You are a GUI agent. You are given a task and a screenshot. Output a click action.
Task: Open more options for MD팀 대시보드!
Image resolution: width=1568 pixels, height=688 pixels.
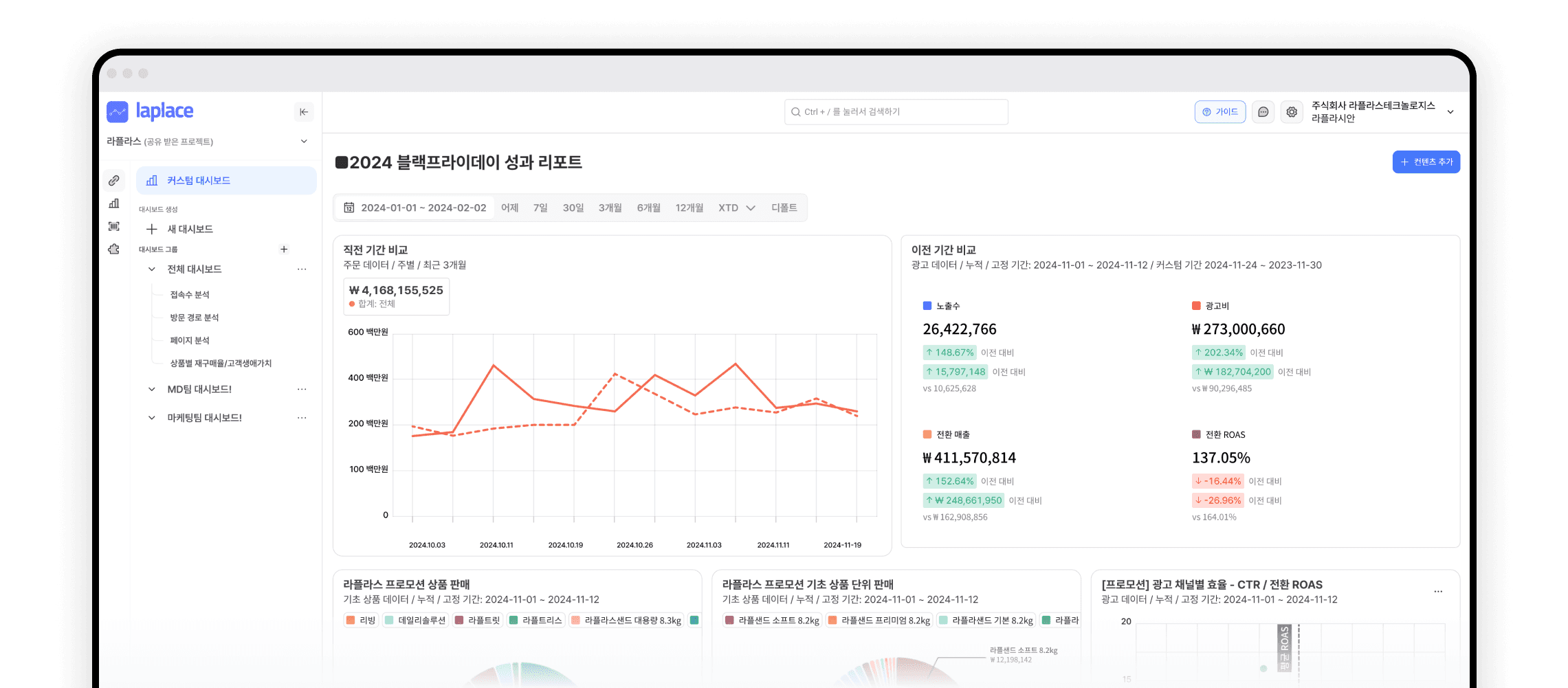[302, 389]
